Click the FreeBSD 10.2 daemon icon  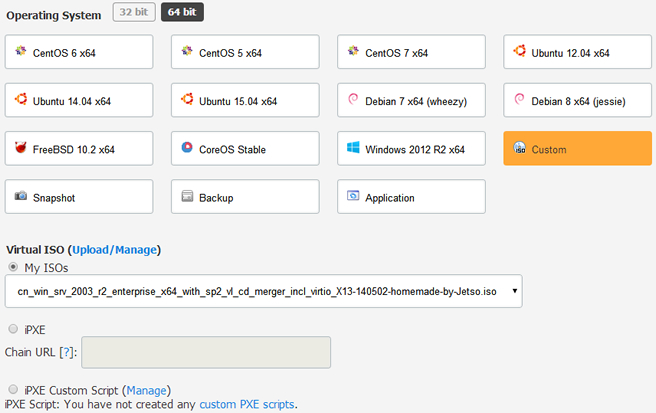(x=20, y=149)
